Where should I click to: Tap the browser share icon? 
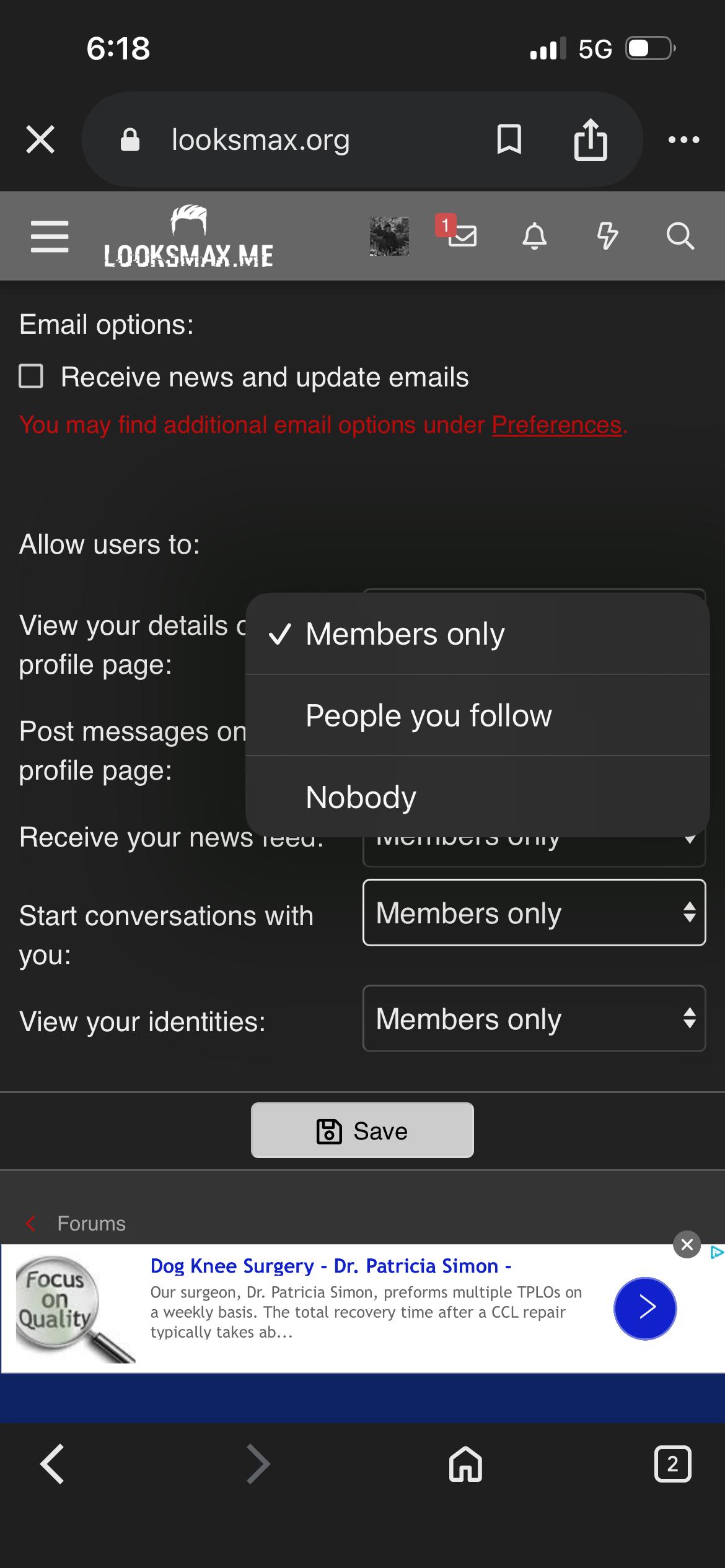pos(590,139)
